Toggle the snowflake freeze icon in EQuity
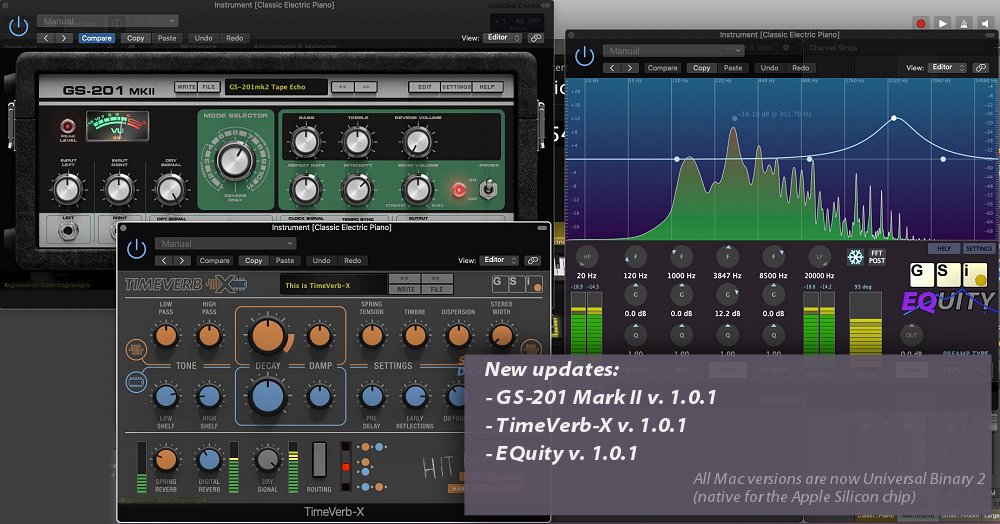The width and height of the screenshot is (1000, 524). point(855,257)
